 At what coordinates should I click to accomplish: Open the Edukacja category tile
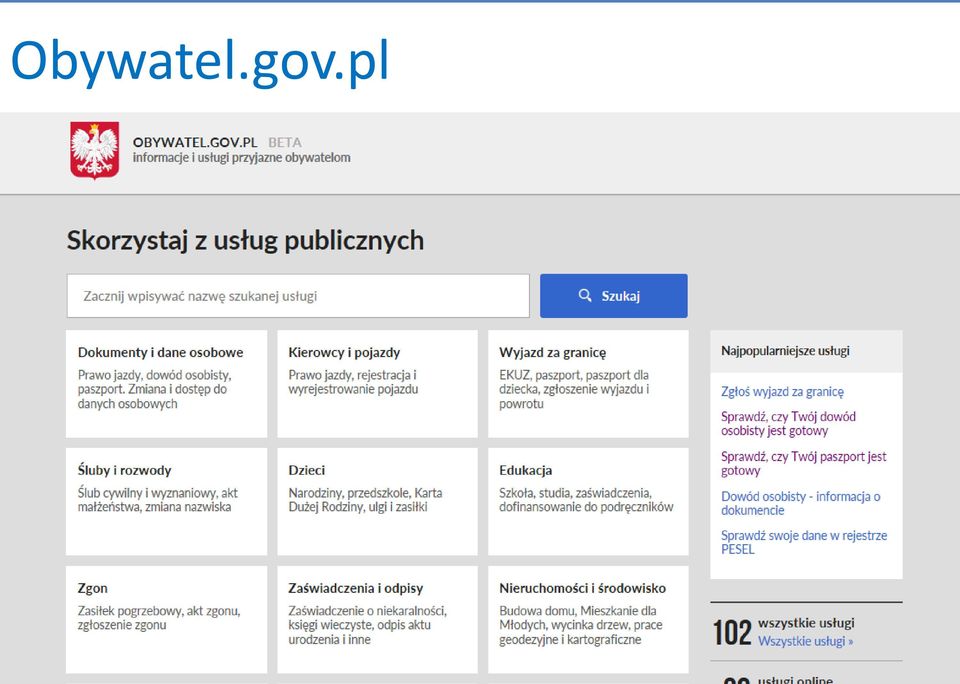(x=588, y=502)
